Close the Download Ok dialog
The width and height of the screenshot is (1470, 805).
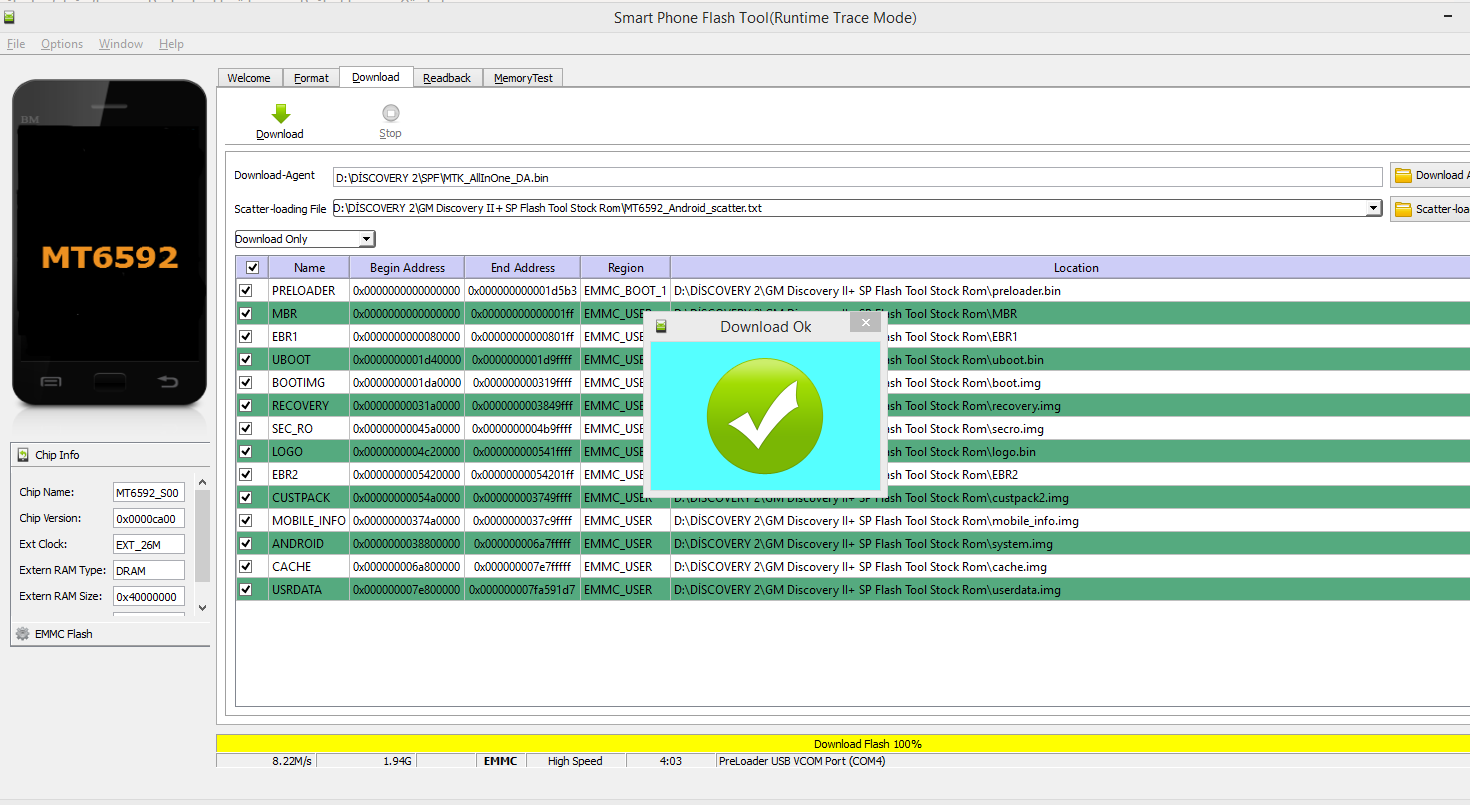click(865, 323)
